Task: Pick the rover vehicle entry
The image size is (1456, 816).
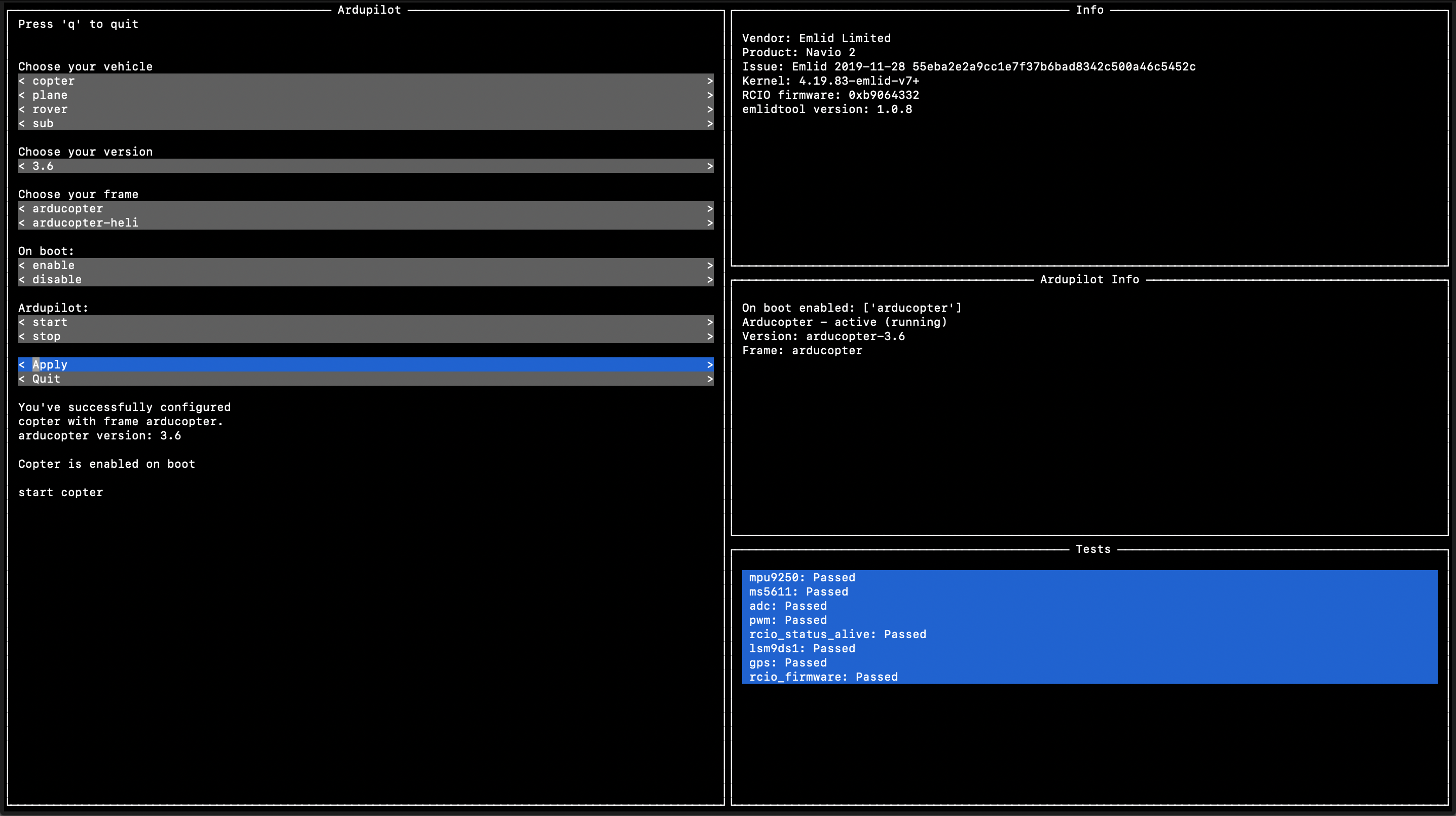Action: pyautogui.click(x=366, y=109)
